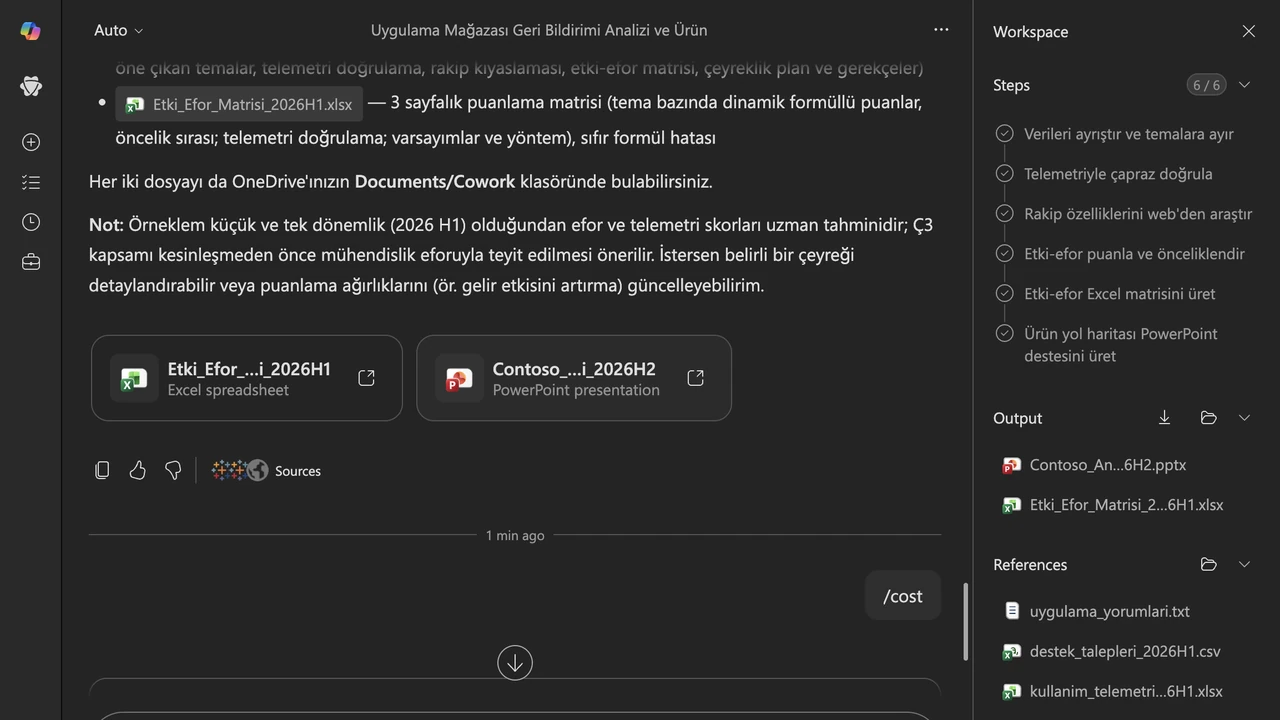Open the more options ellipsis menu
Screen dimensions: 1280x720
click(941, 30)
